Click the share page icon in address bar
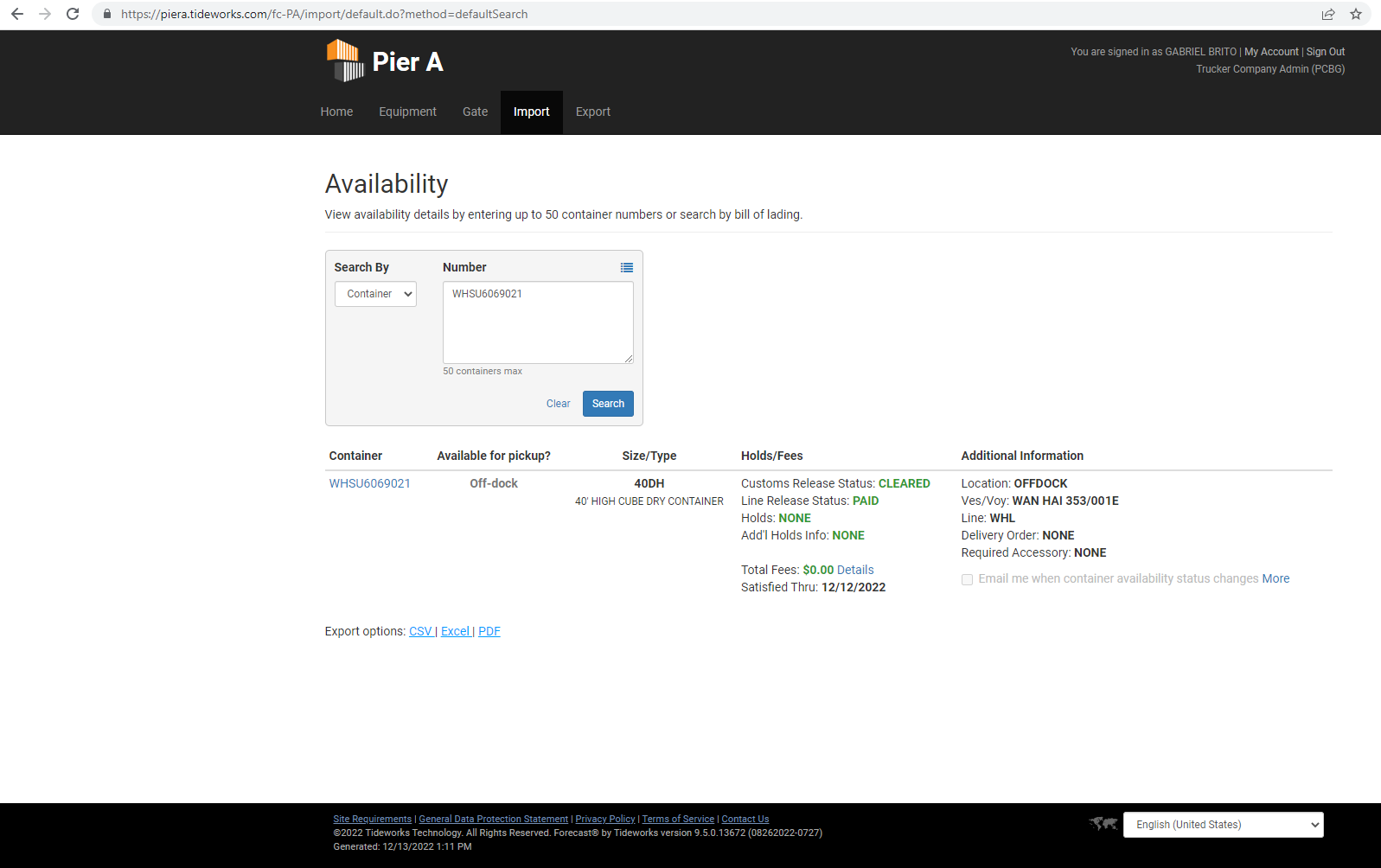Image resolution: width=1381 pixels, height=868 pixels. coord(1328,14)
